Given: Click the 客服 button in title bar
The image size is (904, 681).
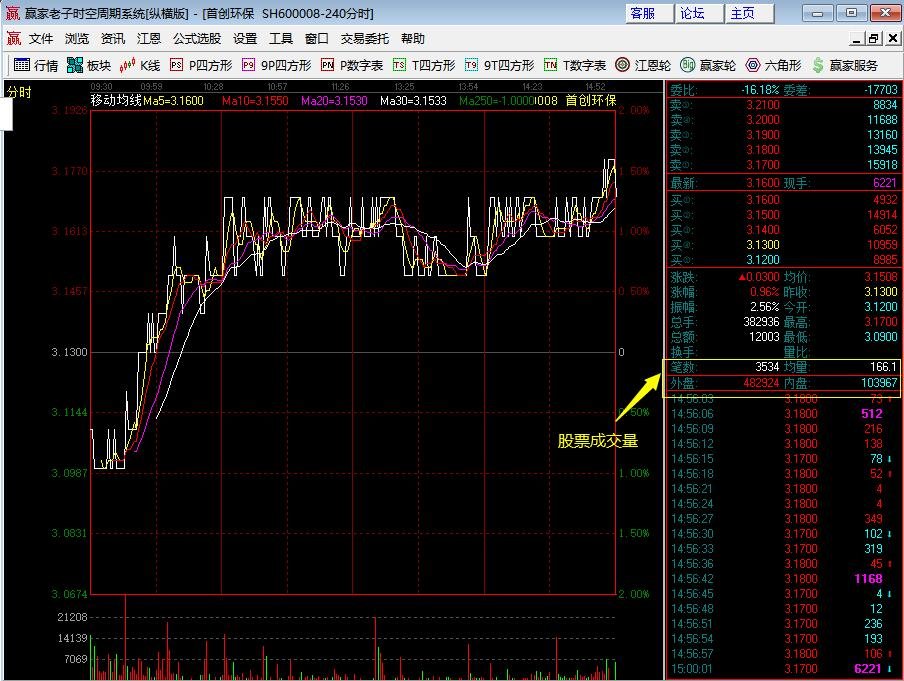Looking at the screenshot, I should [642, 13].
